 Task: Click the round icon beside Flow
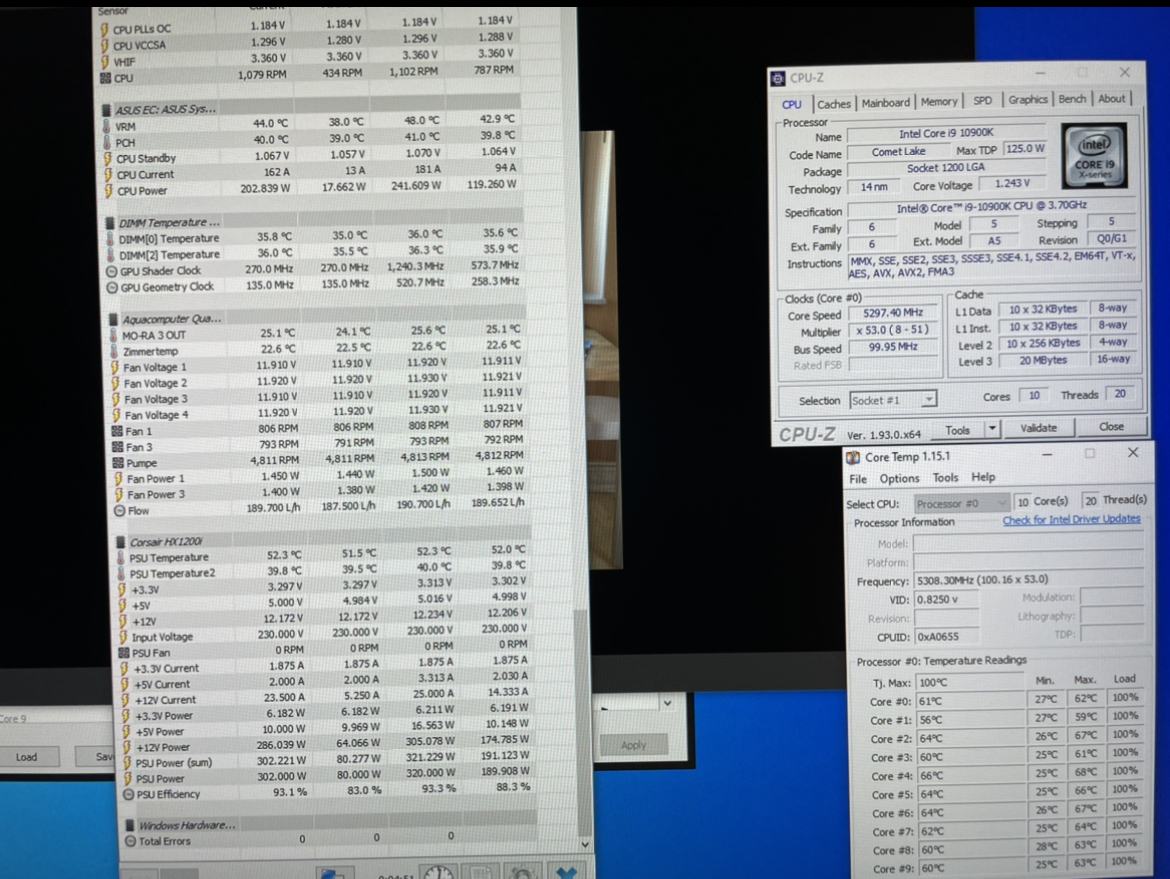coord(119,510)
